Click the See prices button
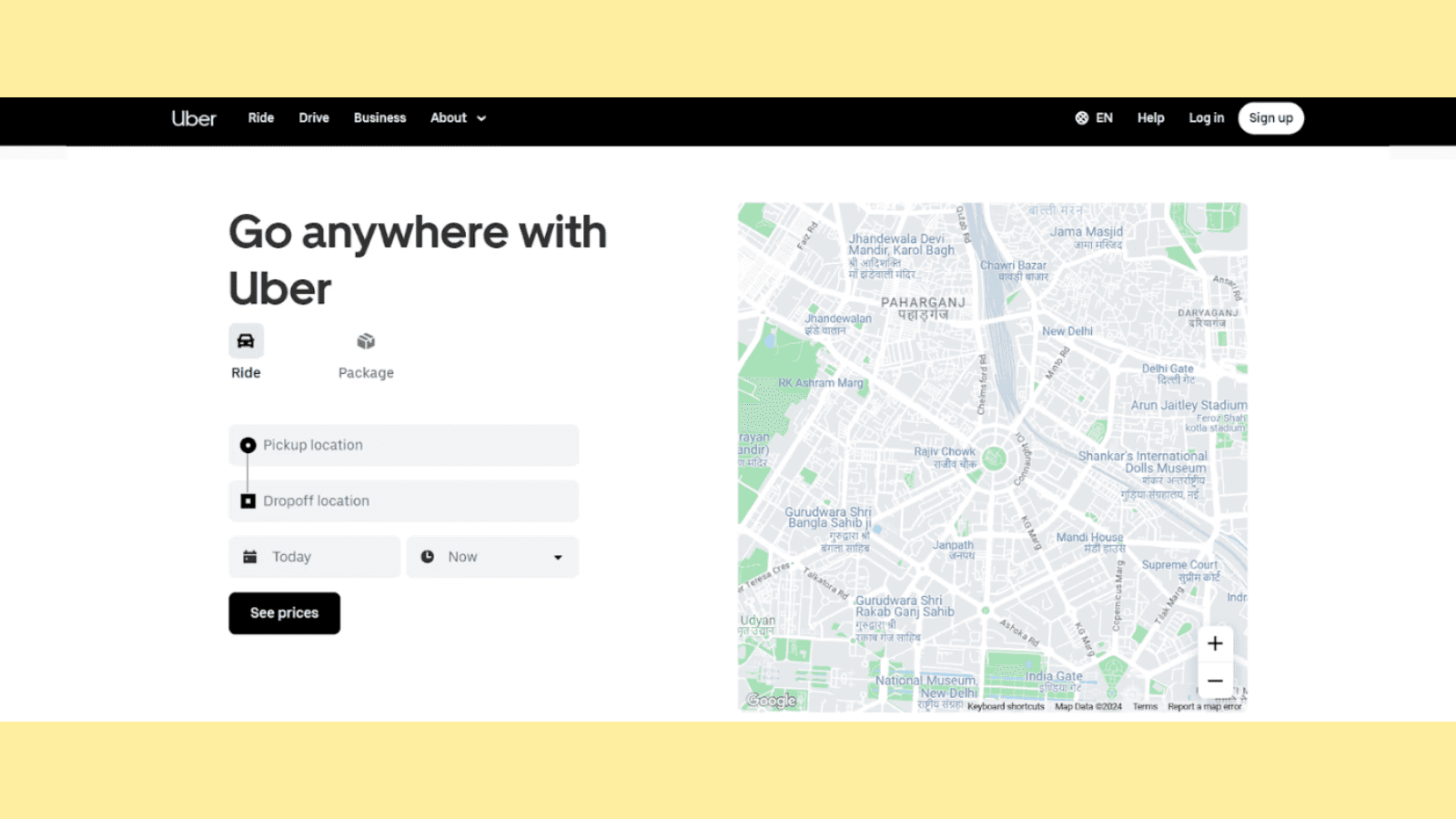 284,613
